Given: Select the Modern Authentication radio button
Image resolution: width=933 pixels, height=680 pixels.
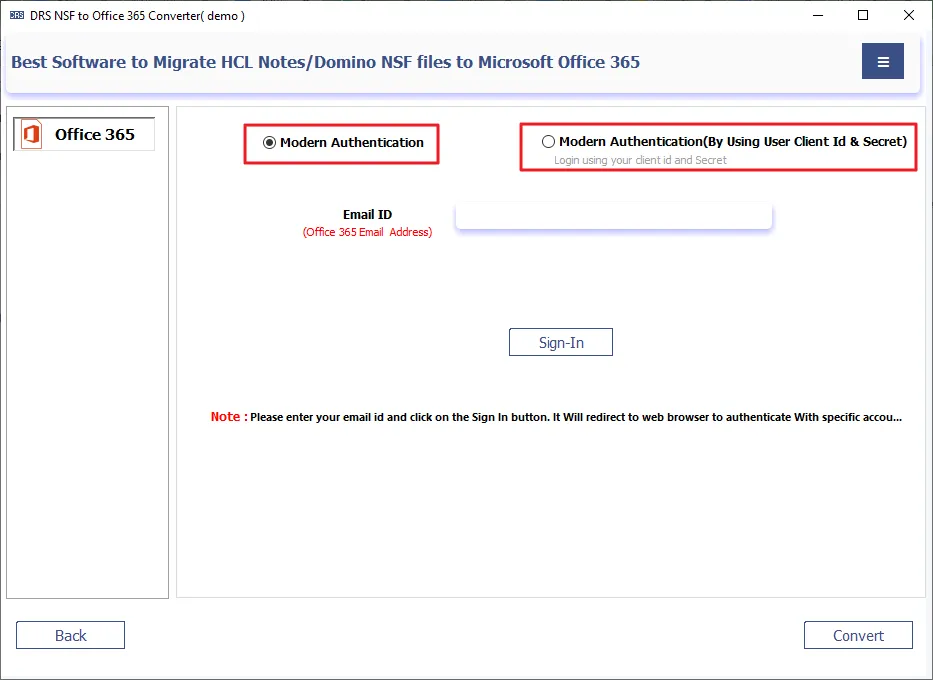Looking at the screenshot, I should click(269, 143).
